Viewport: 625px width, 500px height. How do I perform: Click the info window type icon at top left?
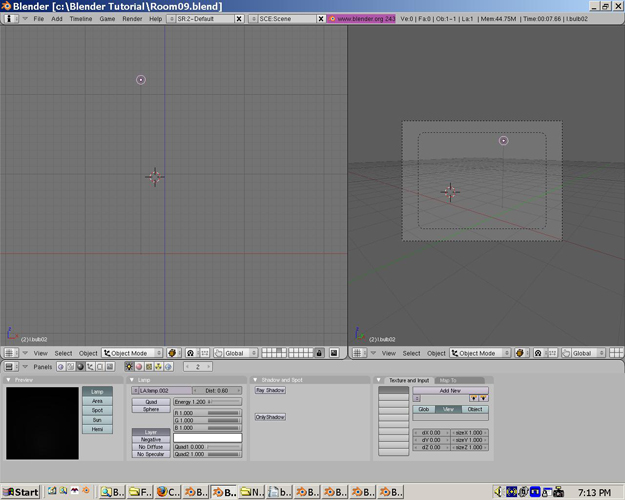point(10,19)
